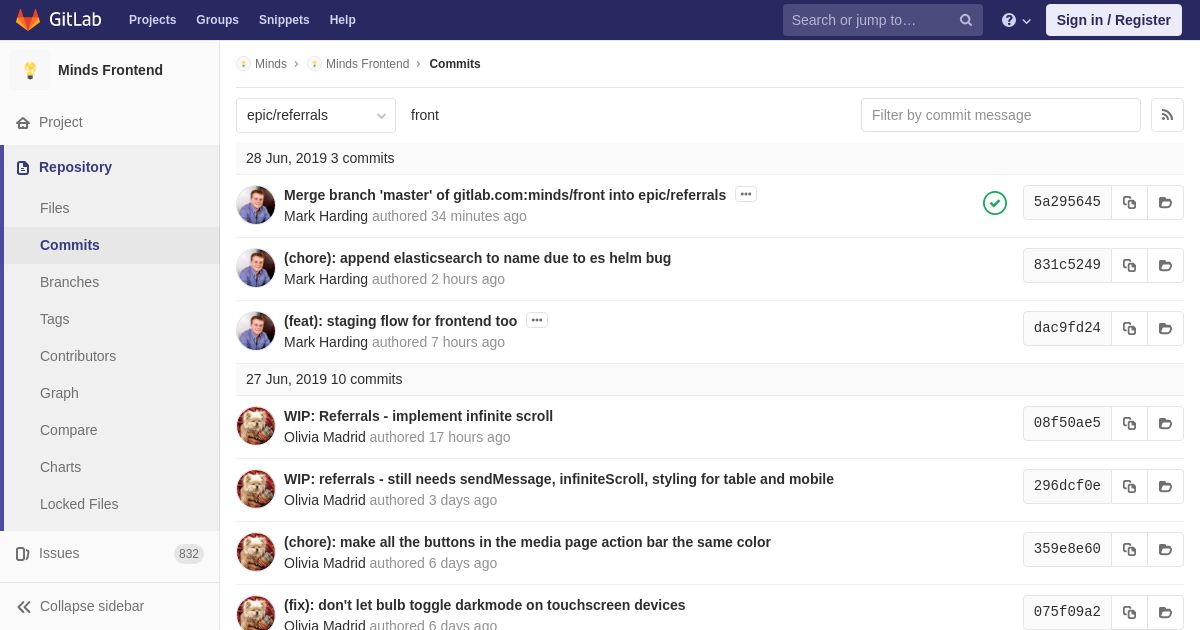Viewport: 1200px width, 630px height.
Task: Browse files at commit 08f50ae5
Action: tap(1165, 423)
